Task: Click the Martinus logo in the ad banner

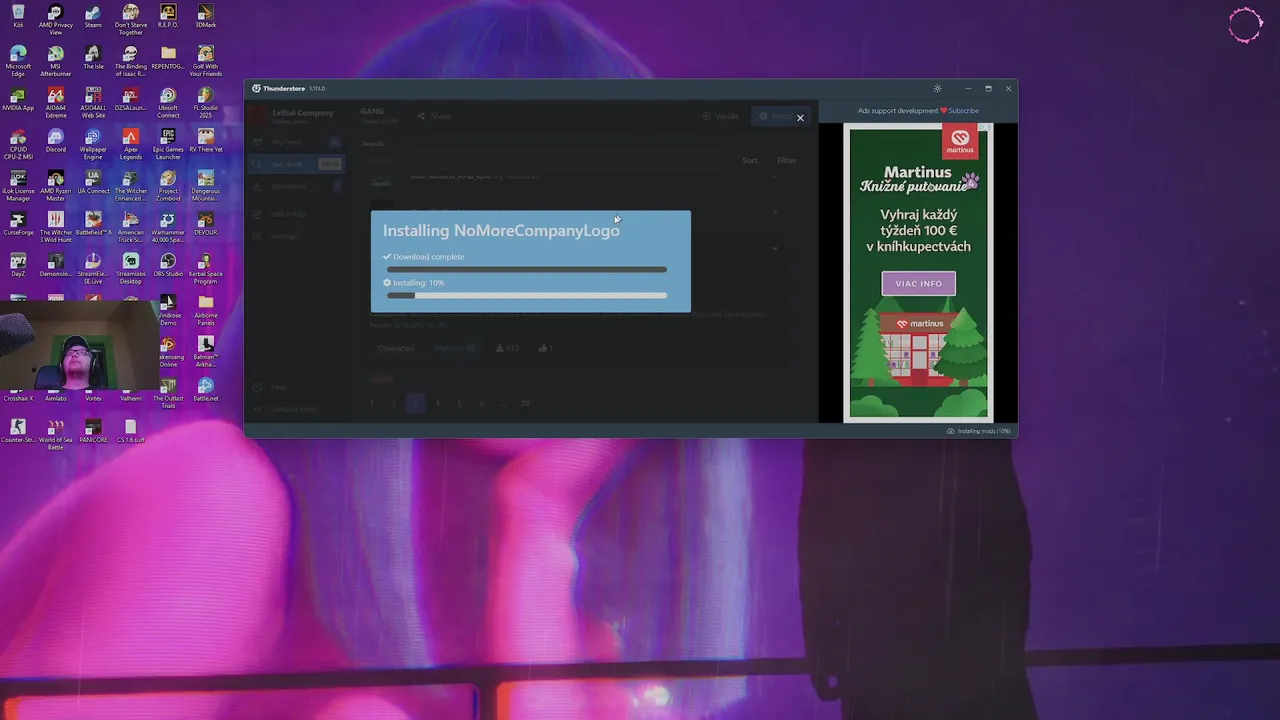Action: point(960,142)
